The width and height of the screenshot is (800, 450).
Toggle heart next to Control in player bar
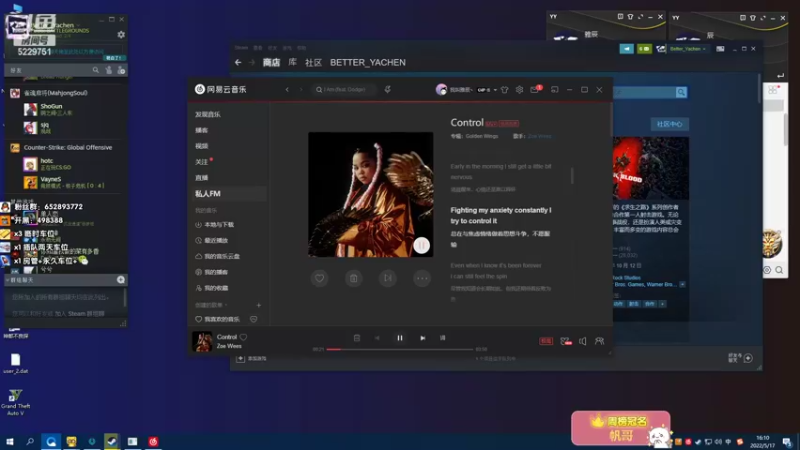click(243, 337)
